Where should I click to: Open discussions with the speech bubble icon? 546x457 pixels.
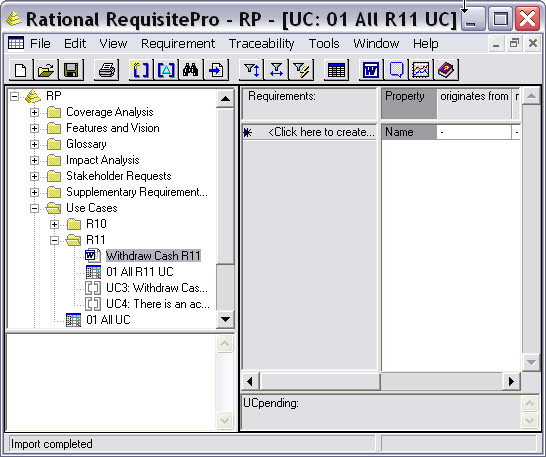(x=396, y=70)
